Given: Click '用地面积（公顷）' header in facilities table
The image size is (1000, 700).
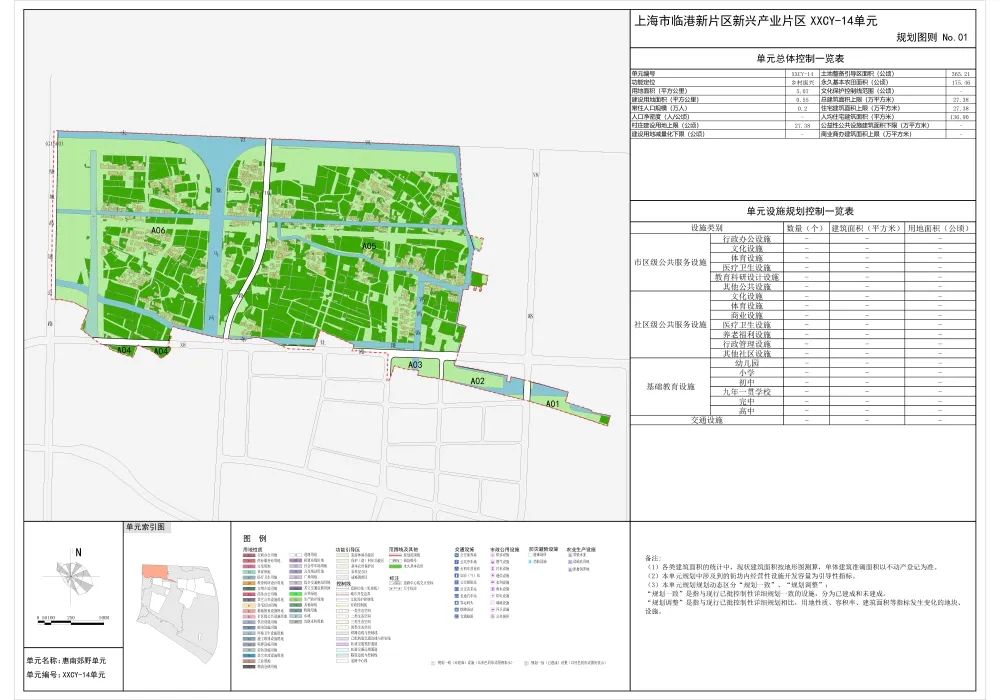Looking at the screenshot, I should pos(939,228).
